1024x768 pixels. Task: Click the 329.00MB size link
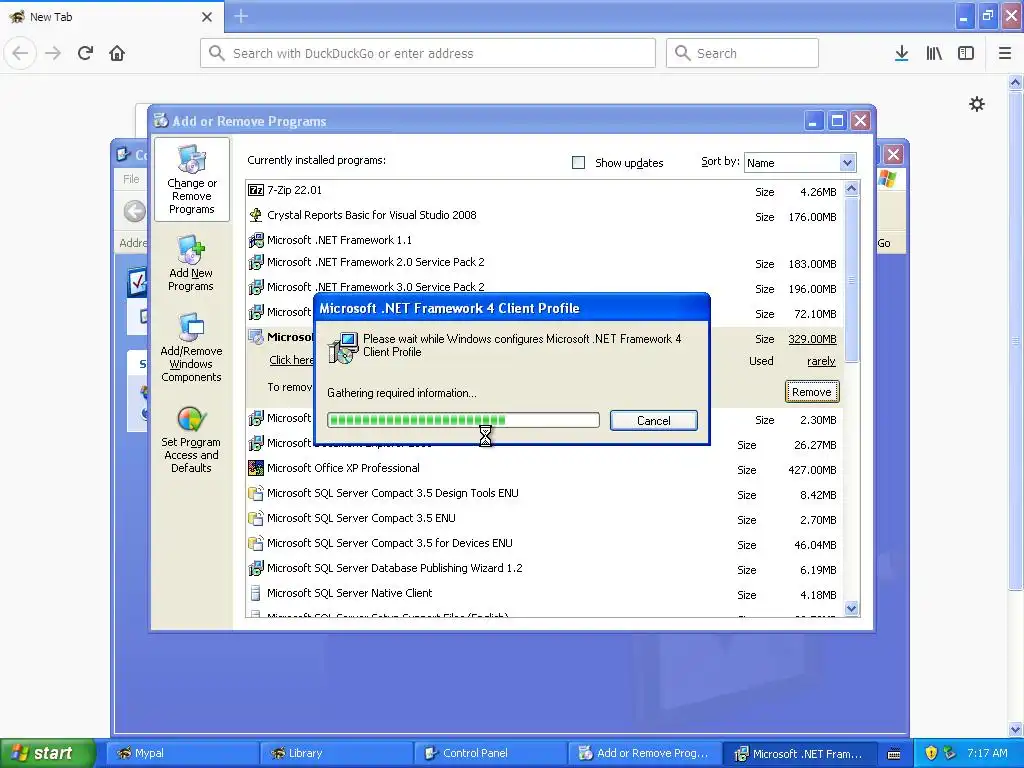[x=812, y=339]
